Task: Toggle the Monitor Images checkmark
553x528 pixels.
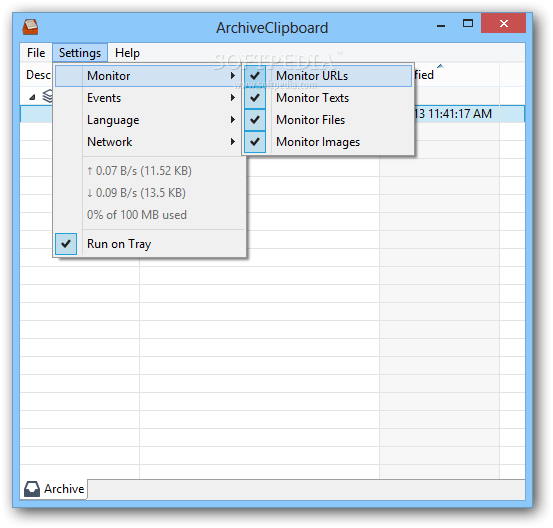Action: 255,142
